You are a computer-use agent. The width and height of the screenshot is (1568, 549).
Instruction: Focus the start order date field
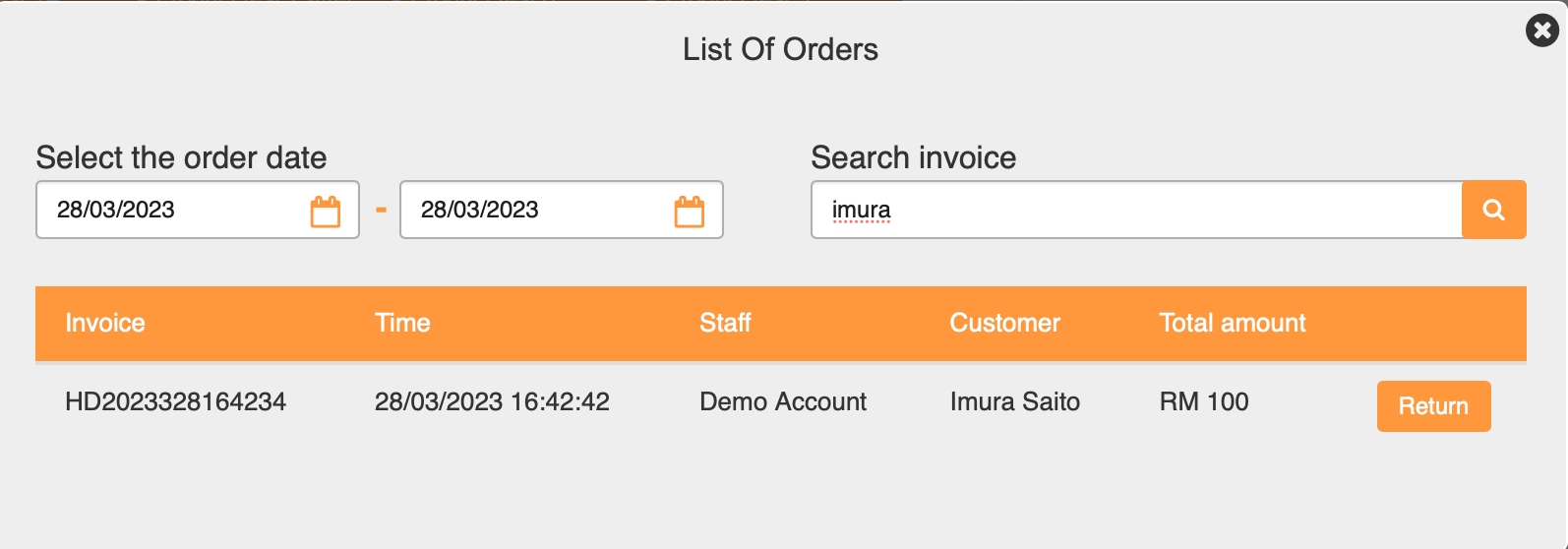[x=167, y=210]
